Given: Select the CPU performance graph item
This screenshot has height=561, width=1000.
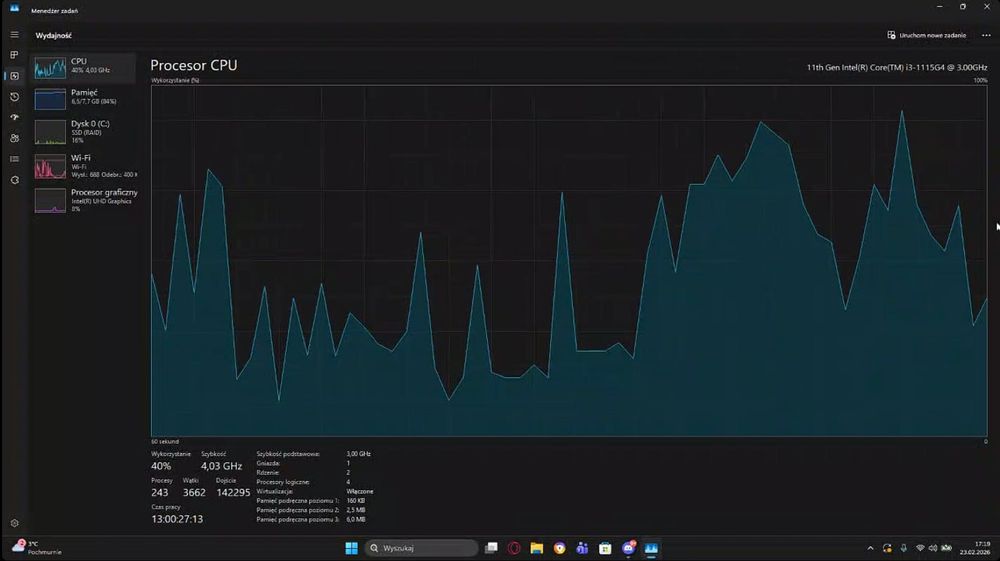Looking at the screenshot, I should (84, 68).
